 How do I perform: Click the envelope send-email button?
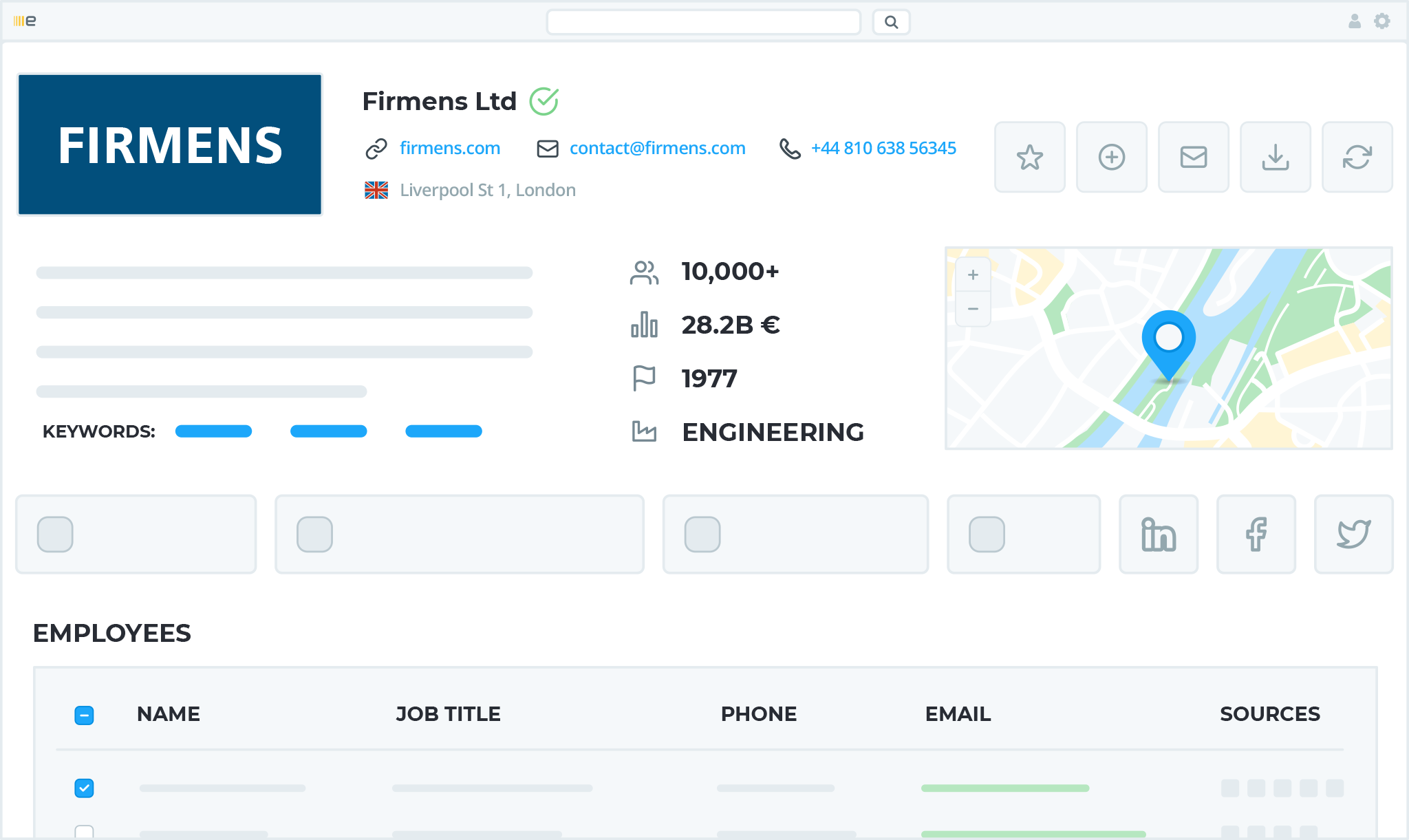[x=1194, y=157]
